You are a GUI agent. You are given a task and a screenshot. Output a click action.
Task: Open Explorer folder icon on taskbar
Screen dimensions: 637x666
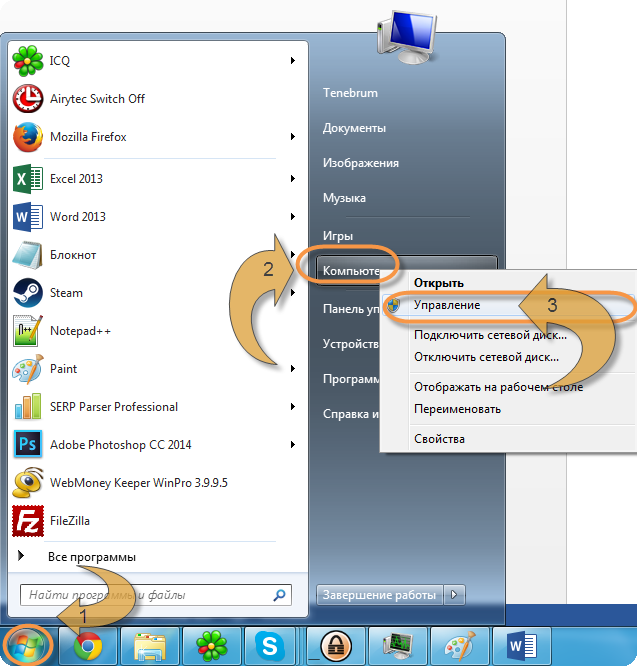pos(150,646)
